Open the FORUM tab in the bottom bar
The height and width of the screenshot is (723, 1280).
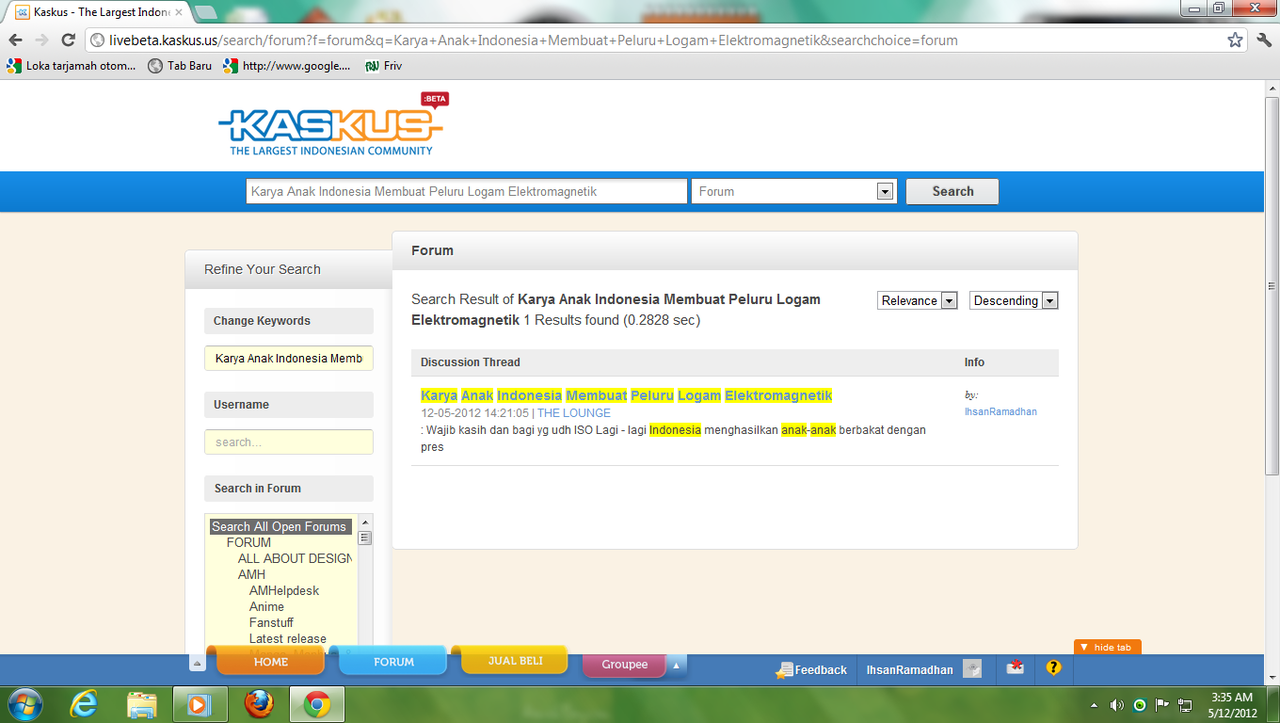tap(394, 661)
